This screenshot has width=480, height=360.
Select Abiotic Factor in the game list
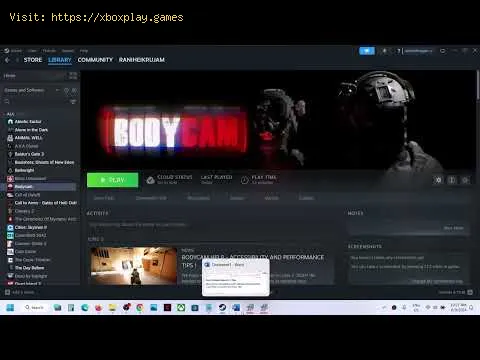pos(28,122)
